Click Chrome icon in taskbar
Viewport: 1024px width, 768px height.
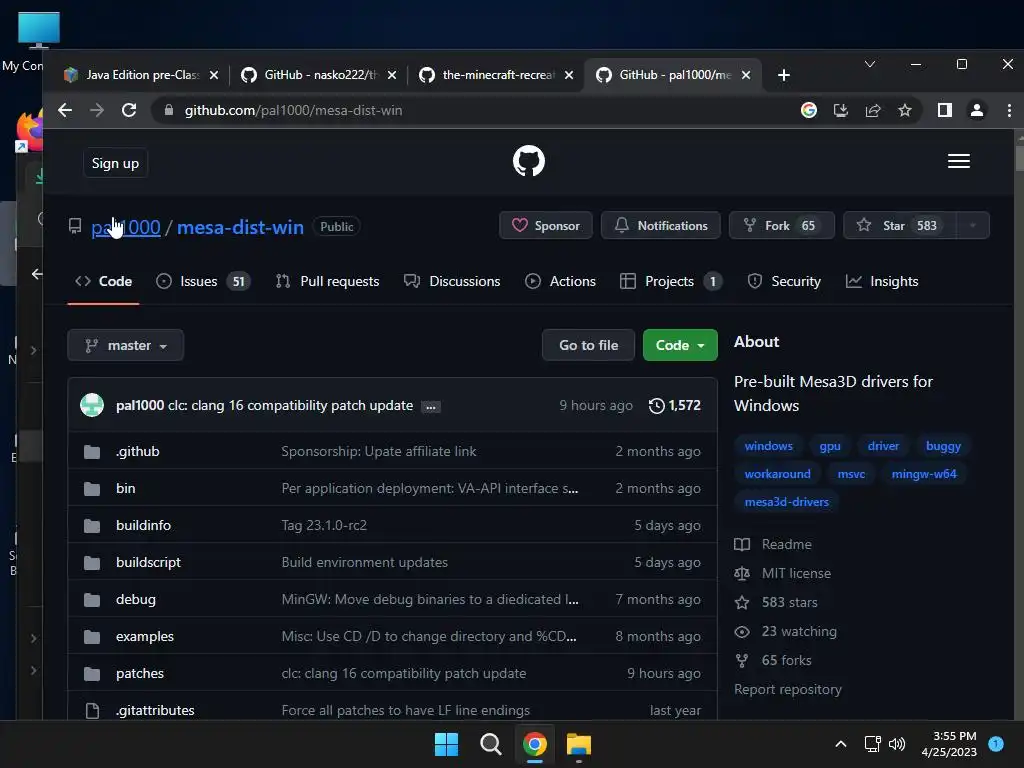tap(534, 744)
